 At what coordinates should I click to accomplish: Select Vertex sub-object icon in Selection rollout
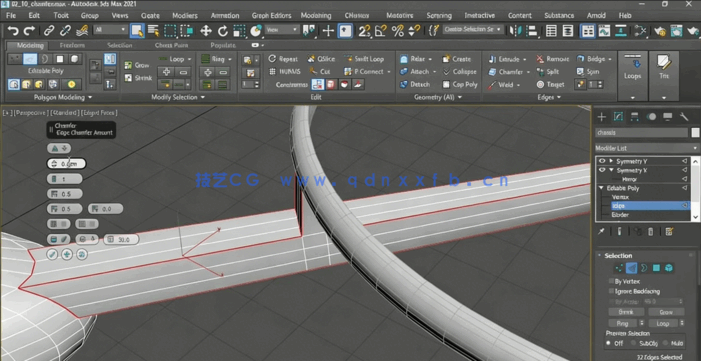coord(619,268)
